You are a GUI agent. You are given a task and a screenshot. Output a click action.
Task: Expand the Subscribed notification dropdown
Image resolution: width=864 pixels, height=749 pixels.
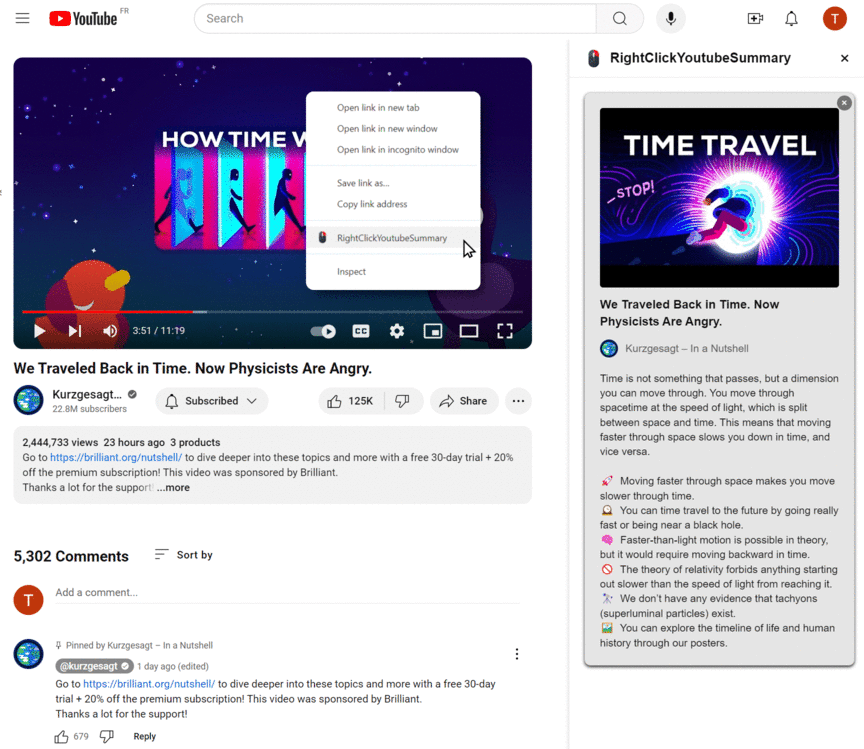click(212, 401)
